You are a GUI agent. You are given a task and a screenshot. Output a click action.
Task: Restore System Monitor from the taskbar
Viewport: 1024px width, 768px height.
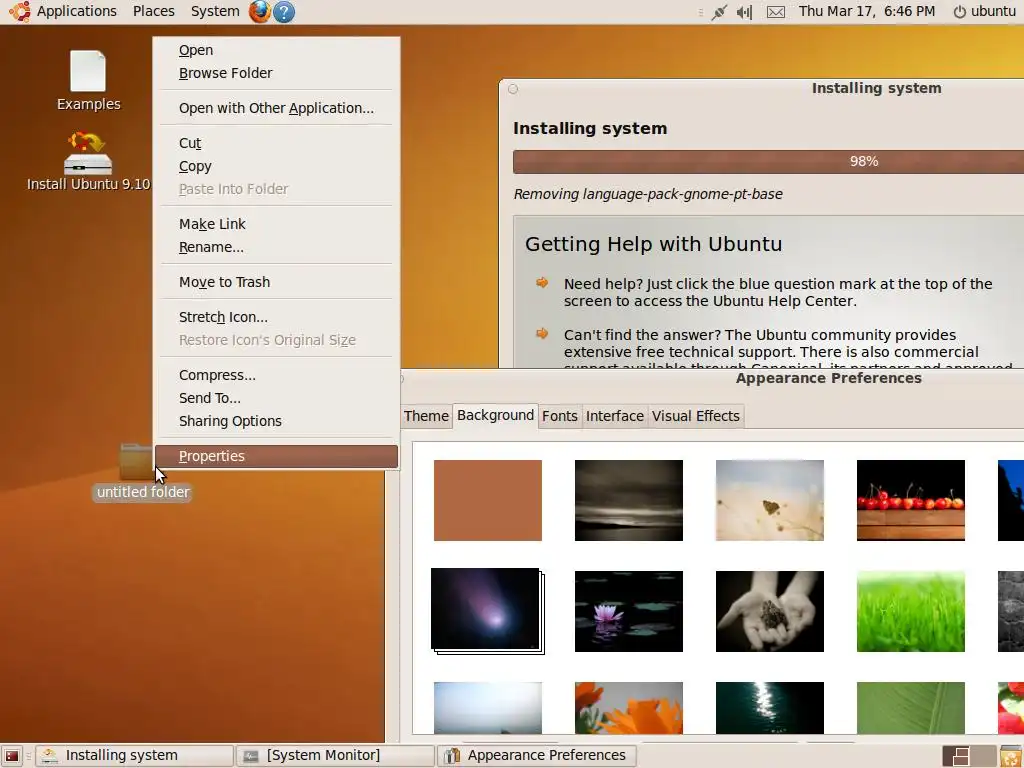click(x=335, y=756)
